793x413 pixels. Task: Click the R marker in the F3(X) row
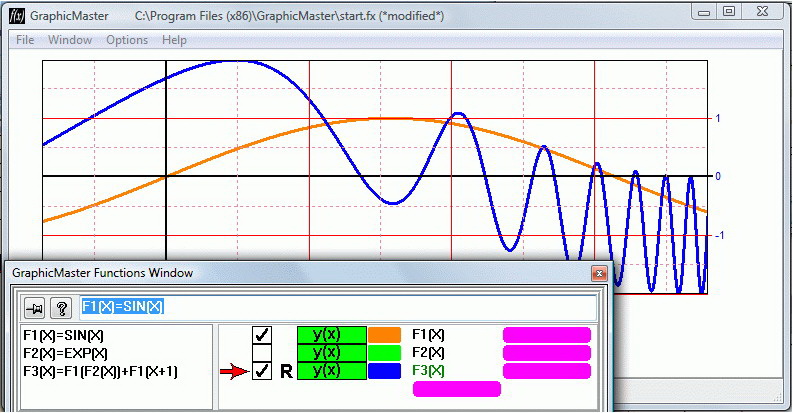(286, 372)
